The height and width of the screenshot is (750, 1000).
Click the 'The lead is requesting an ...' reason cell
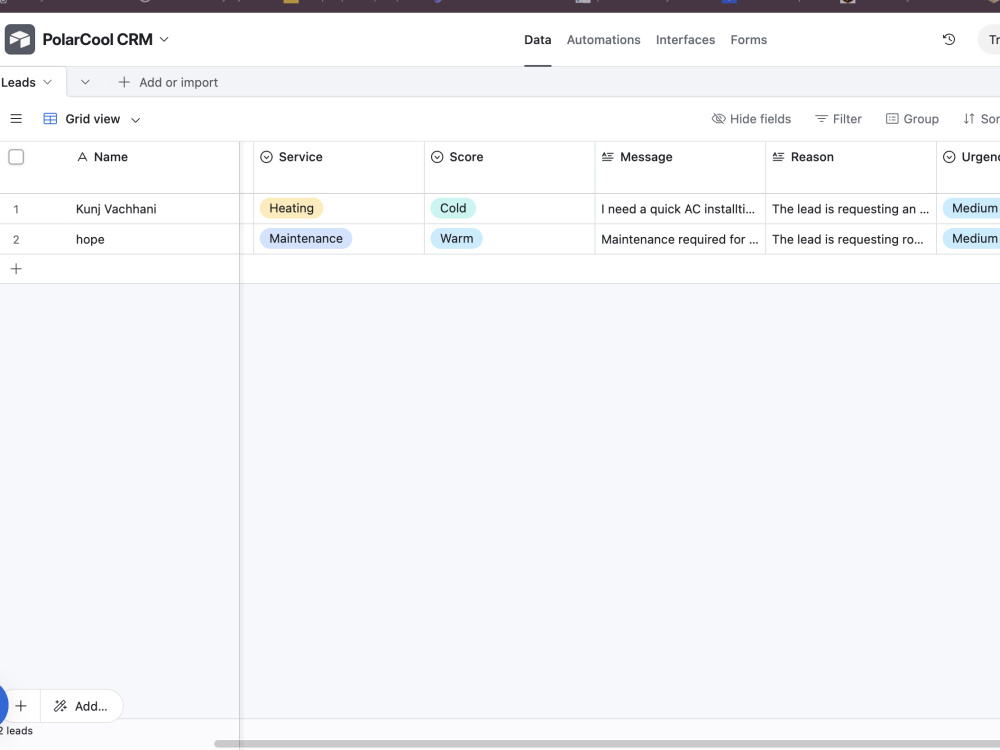click(851, 209)
